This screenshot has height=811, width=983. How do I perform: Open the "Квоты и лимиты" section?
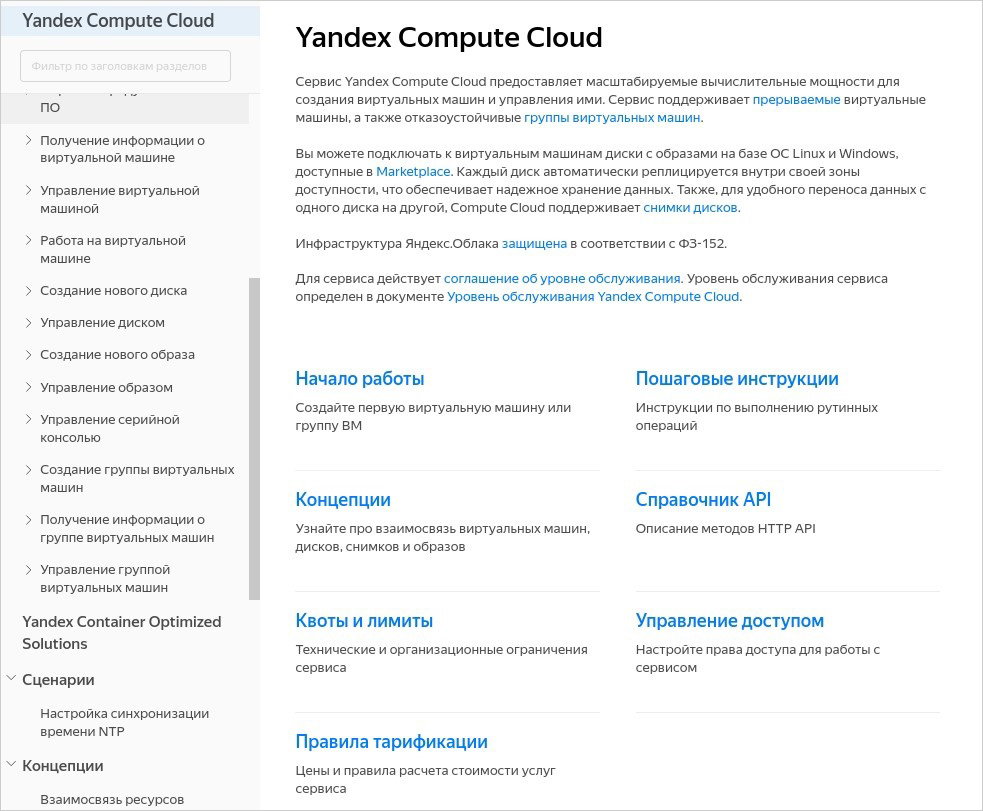(364, 621)
